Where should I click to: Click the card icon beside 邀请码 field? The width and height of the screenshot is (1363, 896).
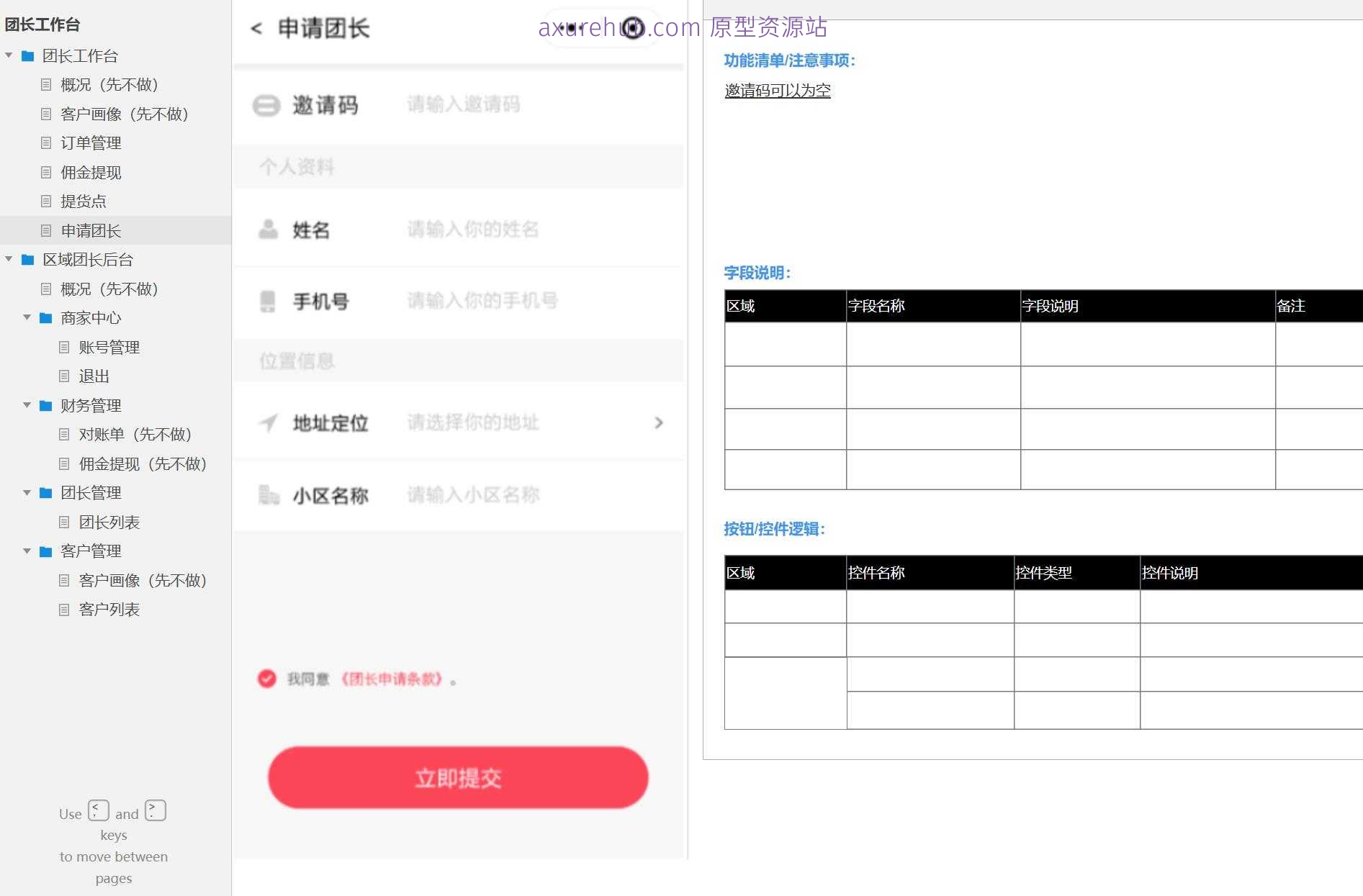266,105
